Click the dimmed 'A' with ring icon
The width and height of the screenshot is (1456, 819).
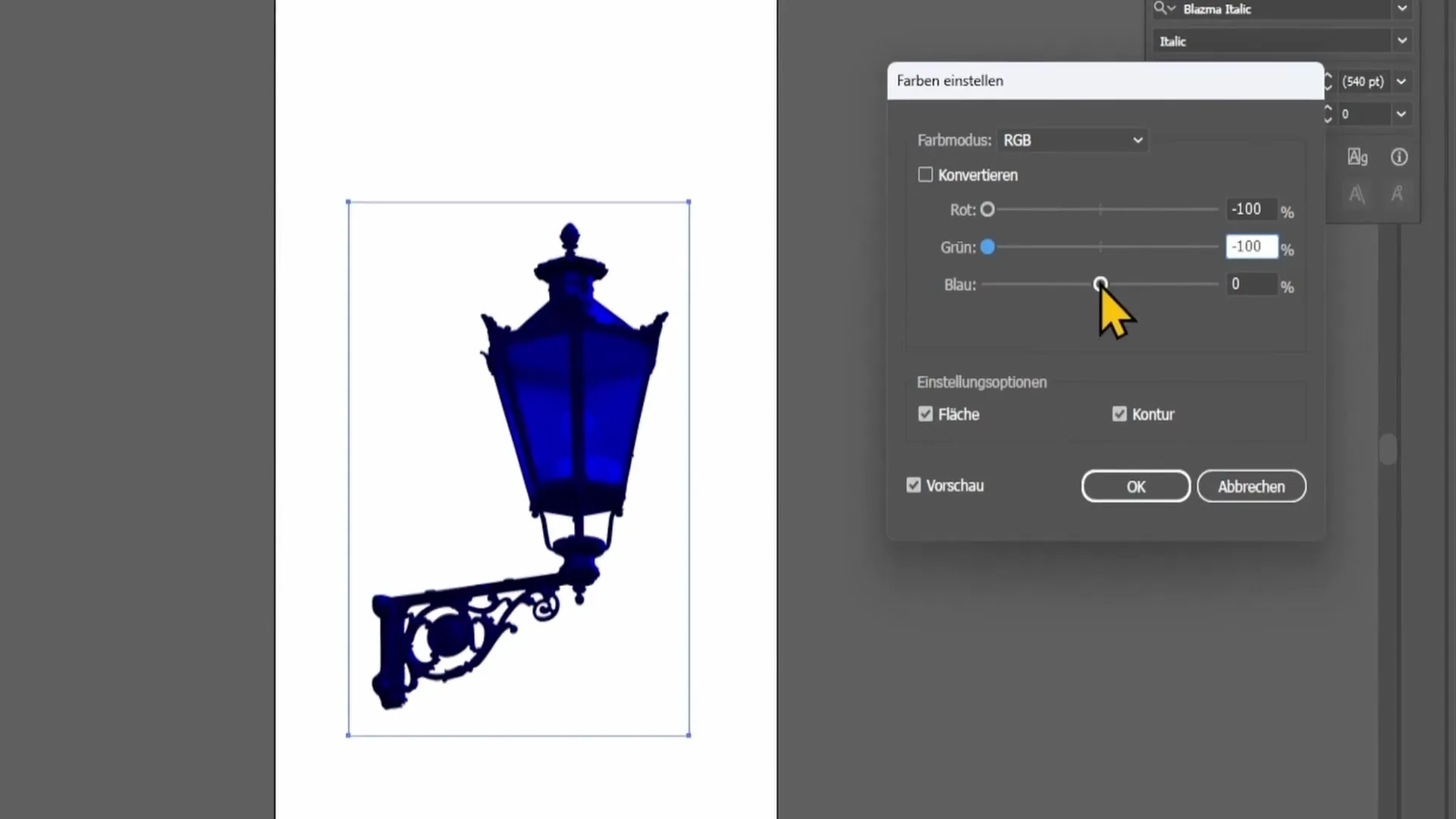point(1397,194)
